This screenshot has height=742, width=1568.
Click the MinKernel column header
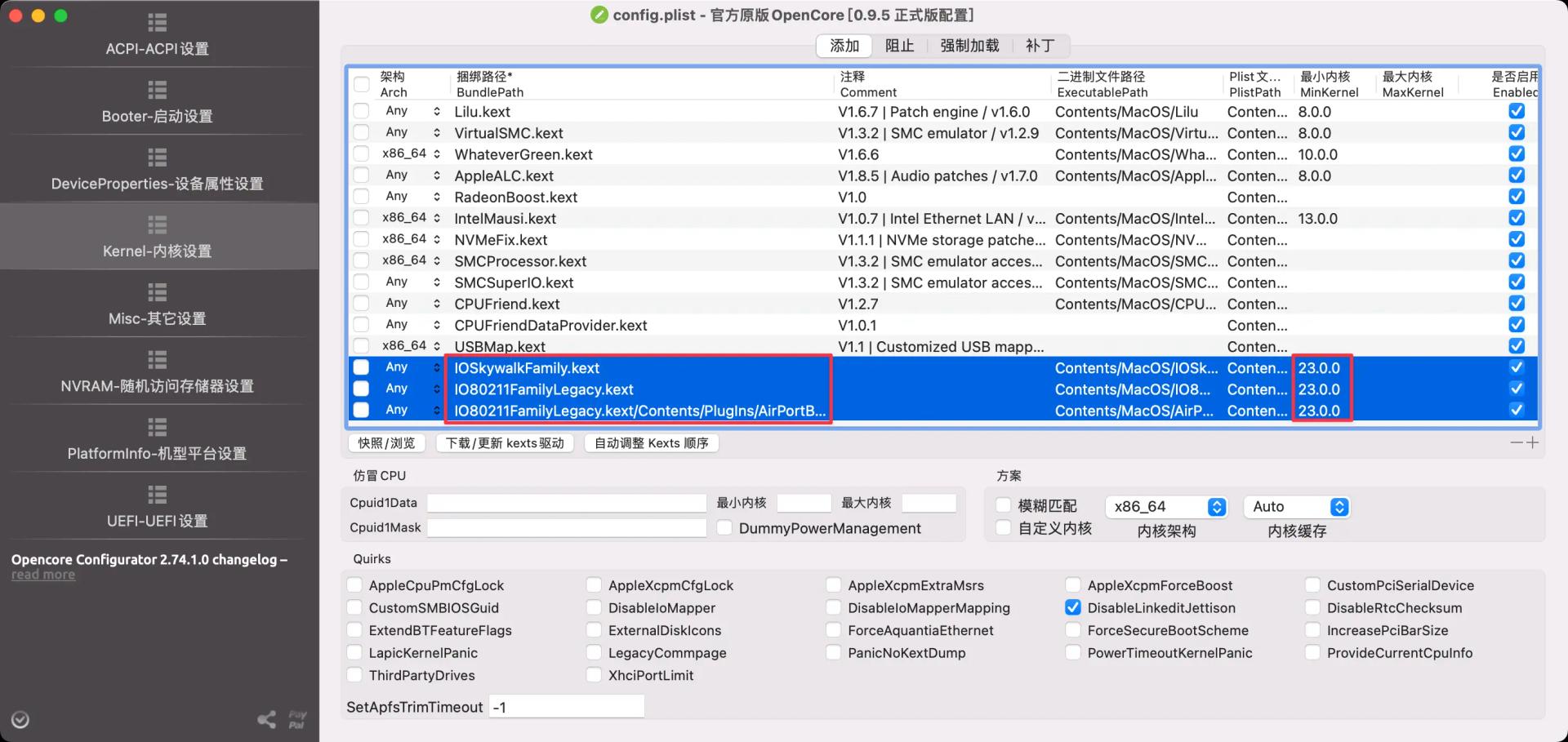point(1334,84)
